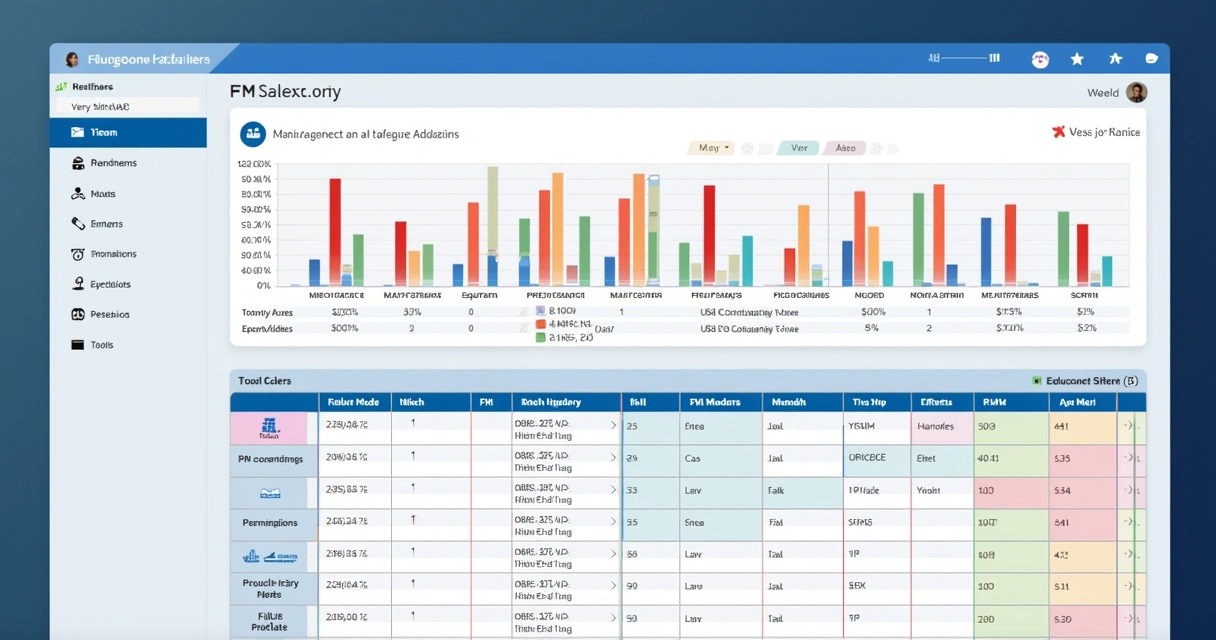Enable the toggle beside the Aaeo chip

885,147
